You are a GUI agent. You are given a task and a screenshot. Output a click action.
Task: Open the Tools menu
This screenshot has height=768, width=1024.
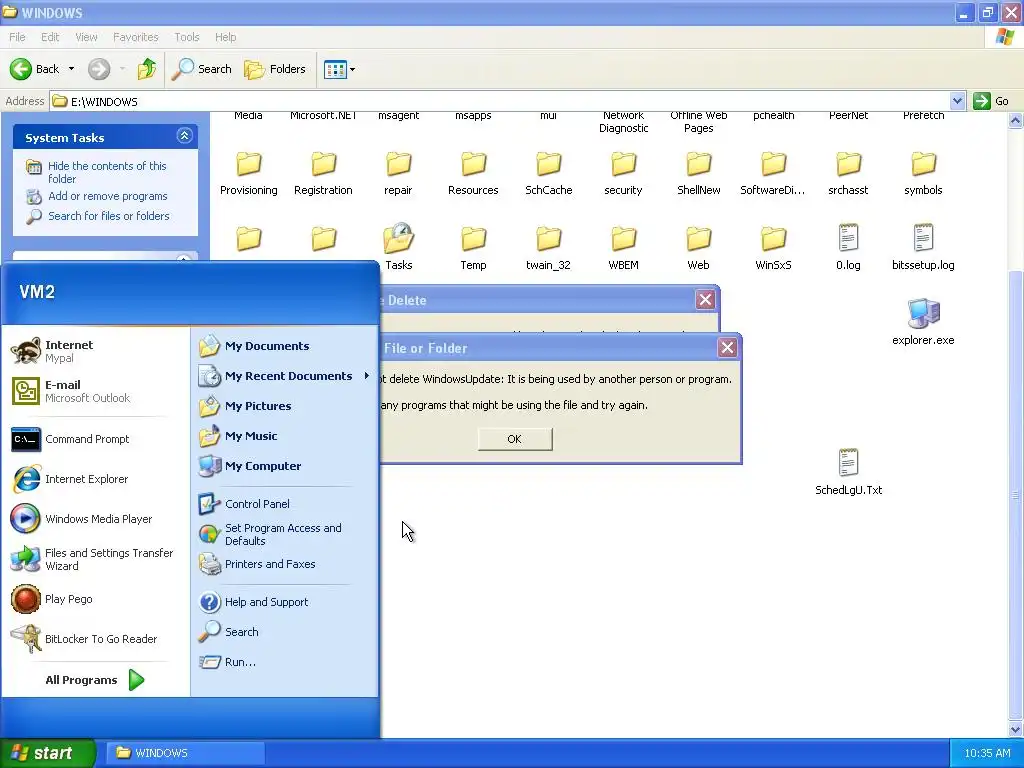point(187,37)
